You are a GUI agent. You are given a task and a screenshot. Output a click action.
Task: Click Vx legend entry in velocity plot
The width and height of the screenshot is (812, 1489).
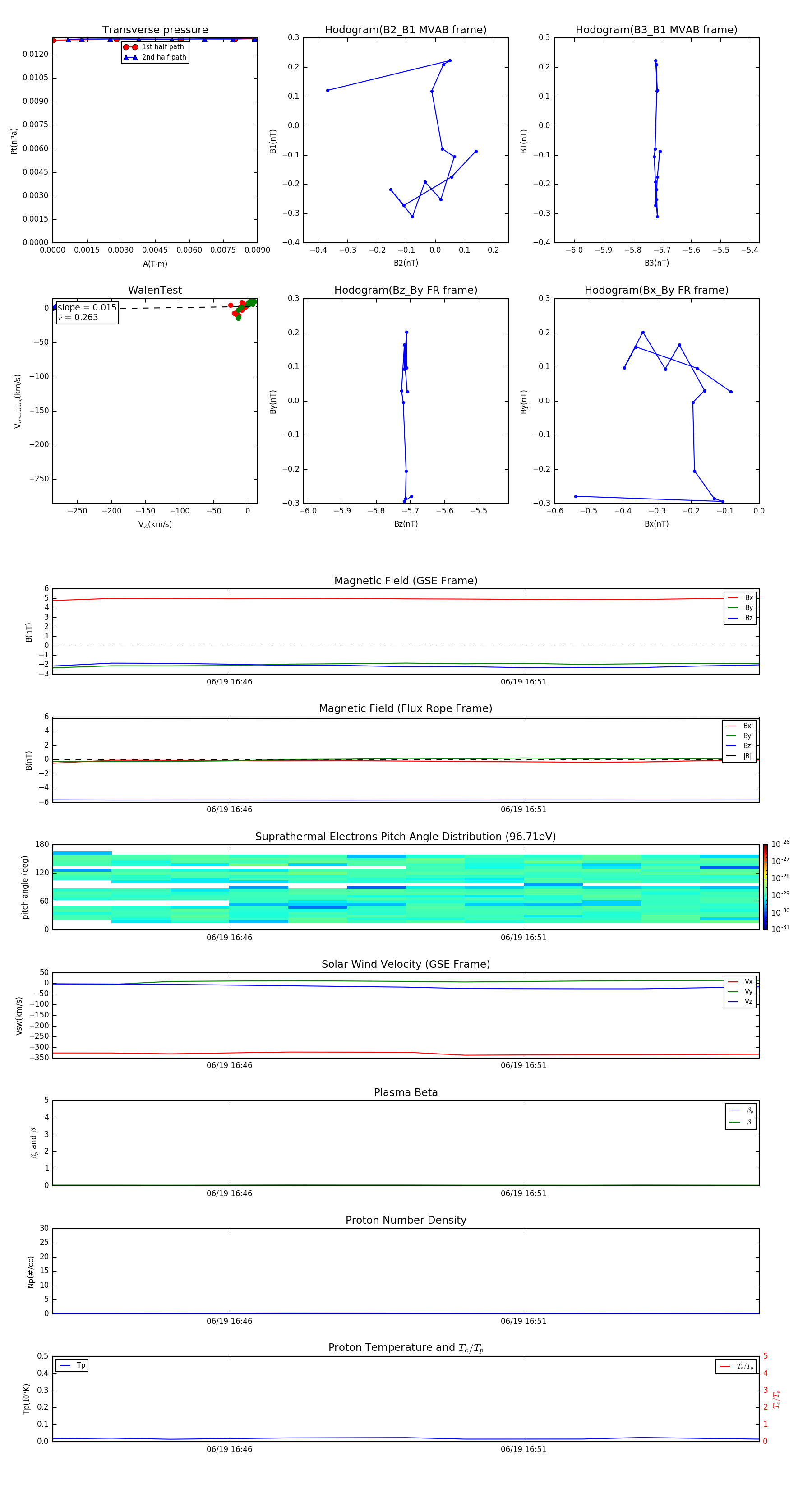(740, 981)
